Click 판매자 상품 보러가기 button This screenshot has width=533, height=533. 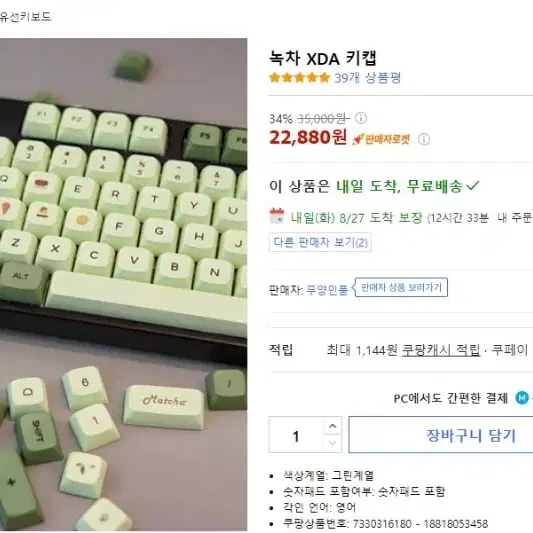pyautogui.click(x=401, y=288)
